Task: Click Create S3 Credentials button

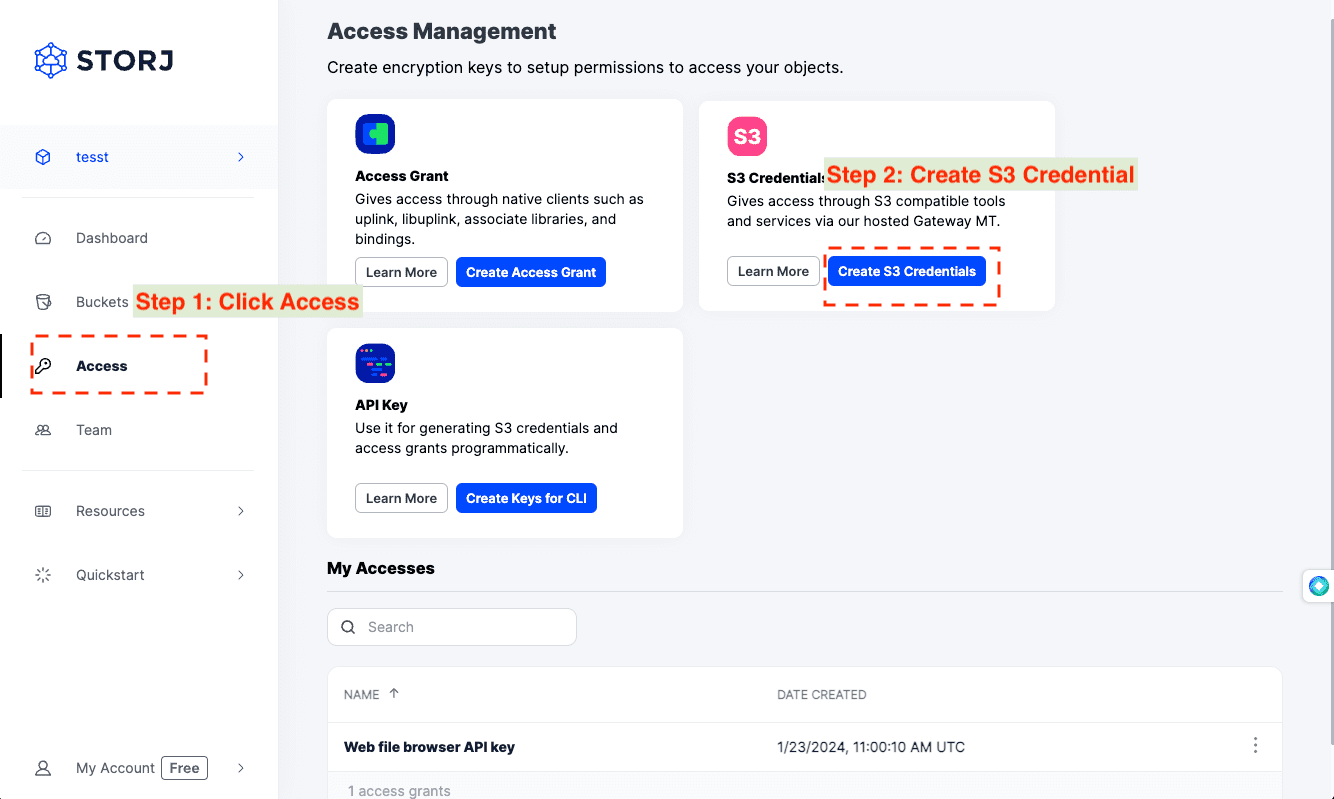Action: click(x=907, y=271)
